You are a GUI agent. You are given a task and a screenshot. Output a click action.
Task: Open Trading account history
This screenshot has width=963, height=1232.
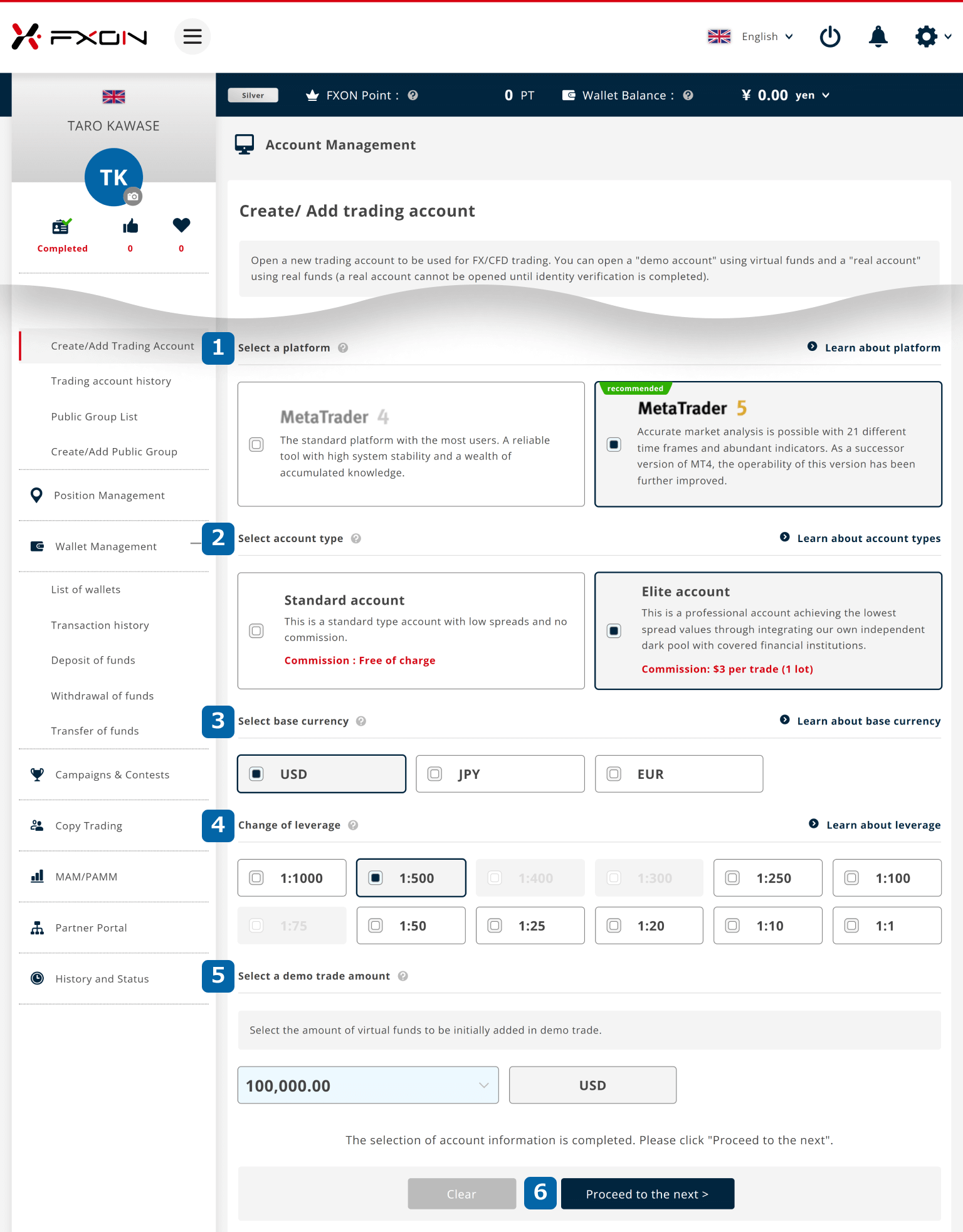(x=111, y=381)
